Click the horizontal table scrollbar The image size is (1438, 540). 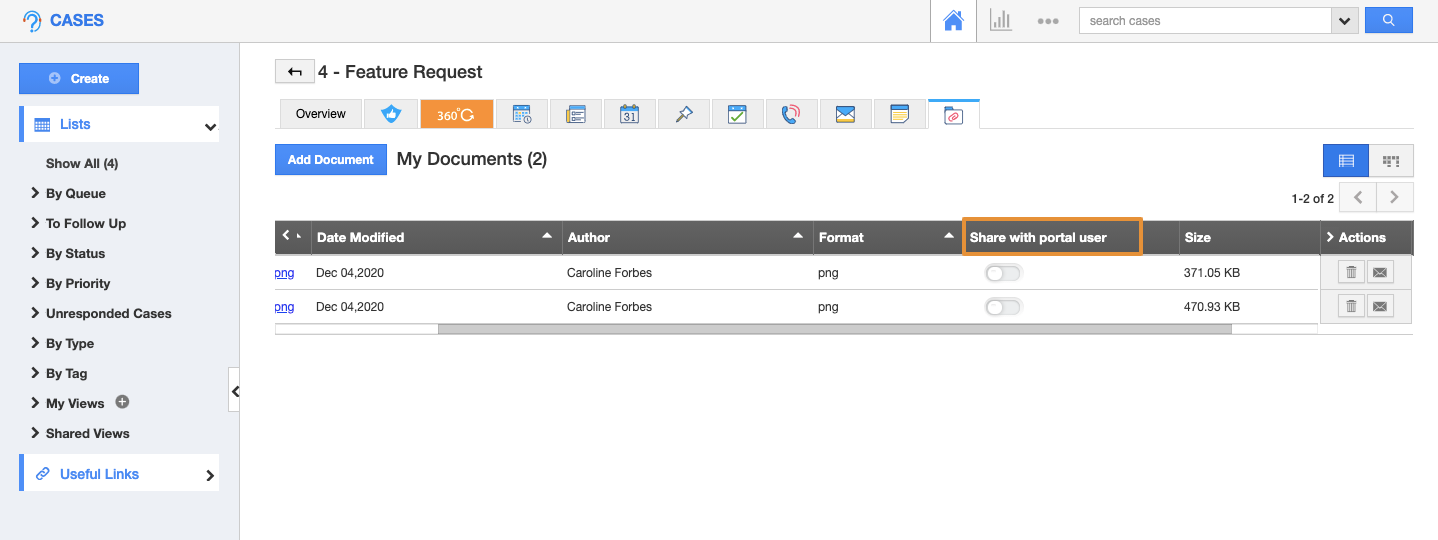(x=834, y=328)
